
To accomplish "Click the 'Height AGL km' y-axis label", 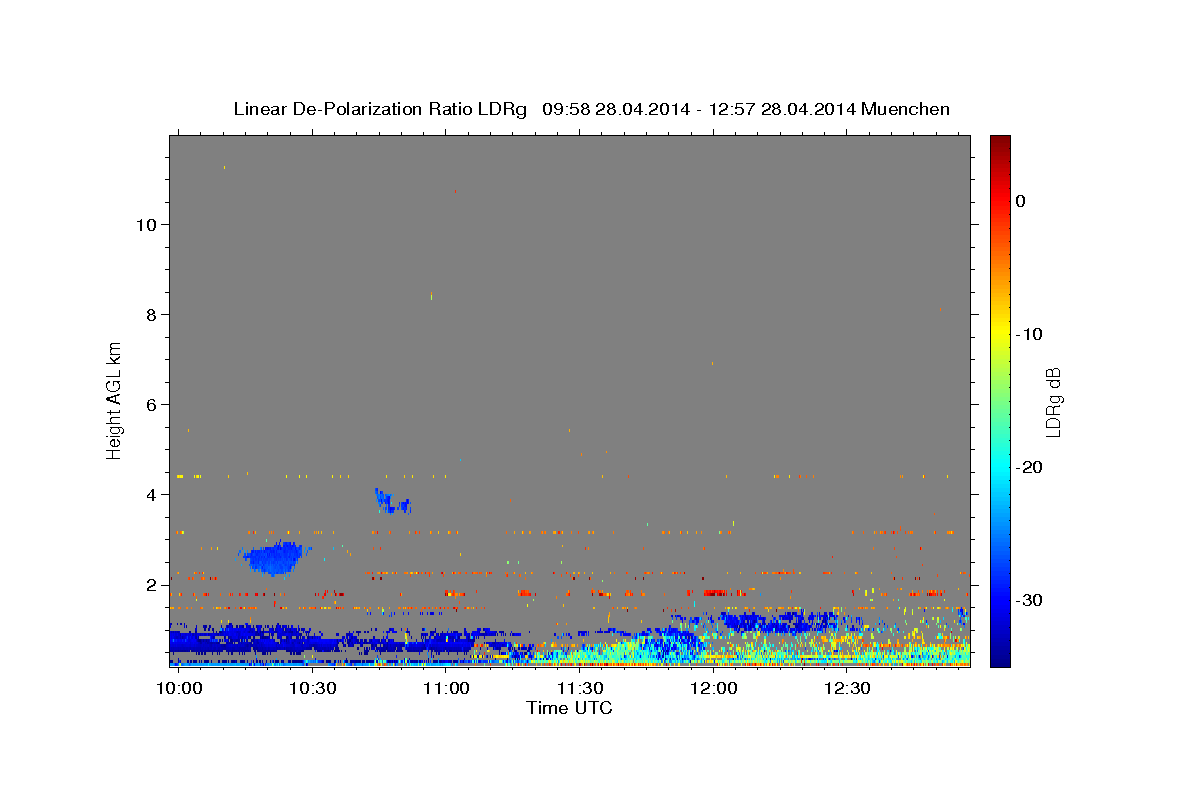I will pyautogui.click(x=115, y=400).
